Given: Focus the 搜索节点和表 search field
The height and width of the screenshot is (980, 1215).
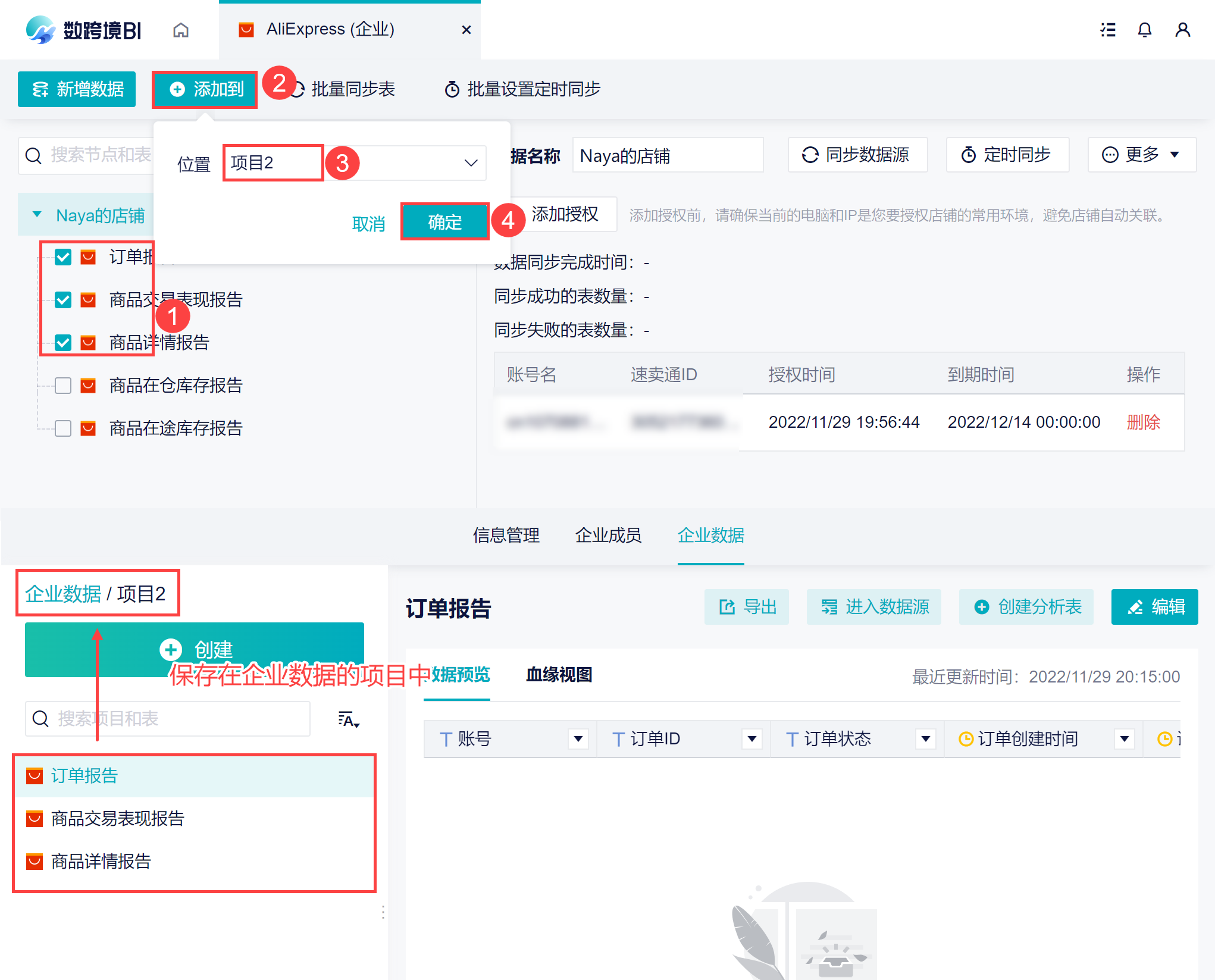Looking at the screenshot, I should pyautogui.click(x=86, y=155).
